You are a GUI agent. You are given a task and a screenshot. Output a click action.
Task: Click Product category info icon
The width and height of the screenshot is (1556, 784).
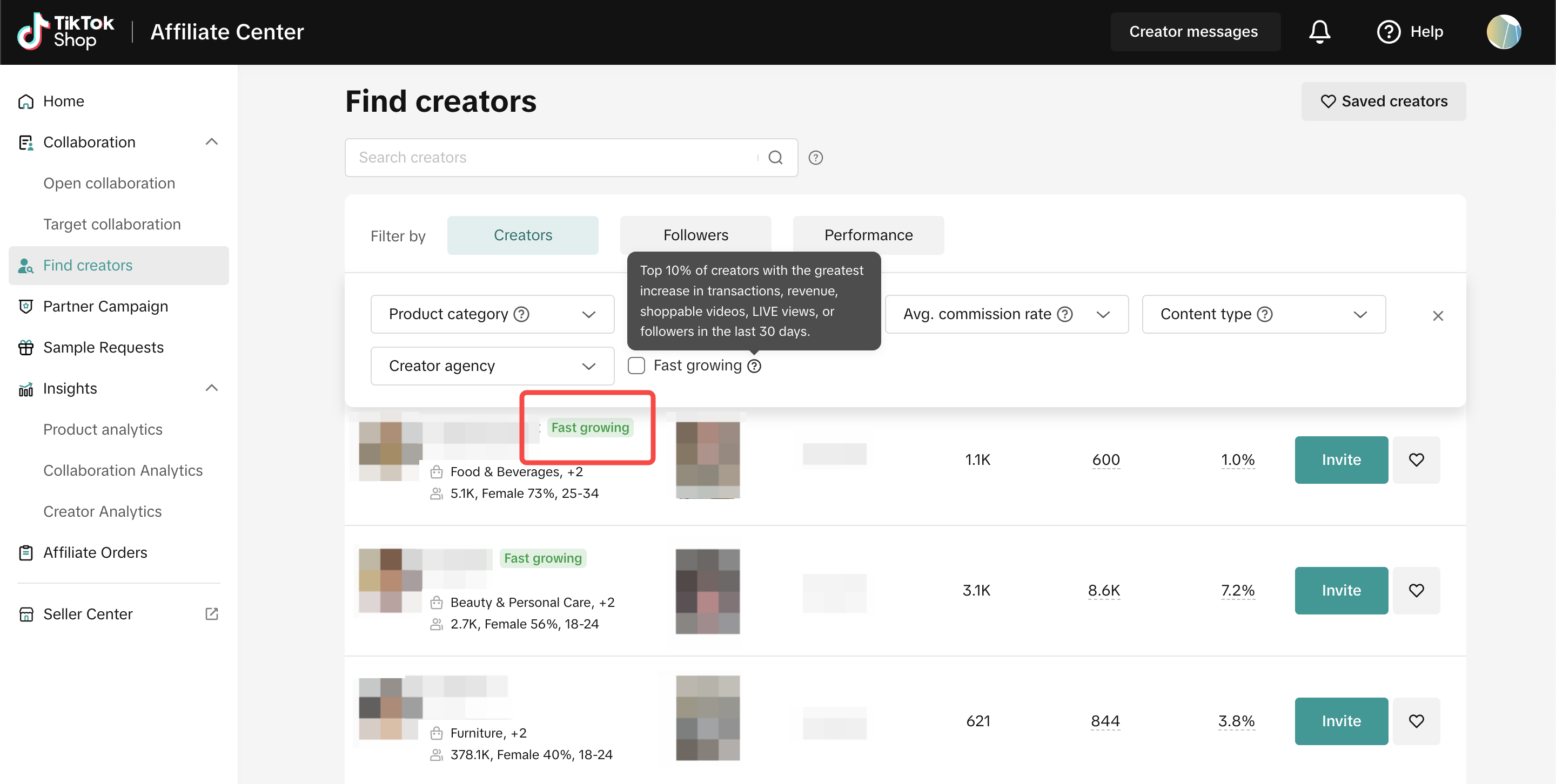click(521, 314)
